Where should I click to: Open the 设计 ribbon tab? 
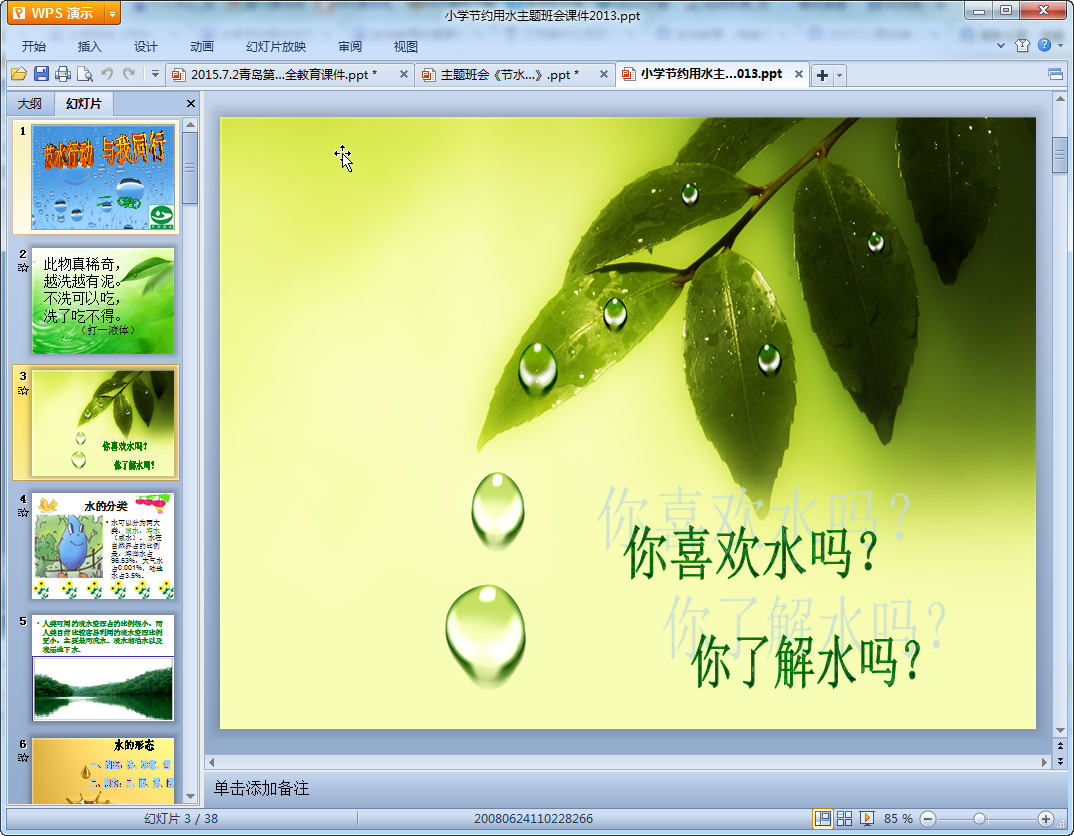[146, 47]
